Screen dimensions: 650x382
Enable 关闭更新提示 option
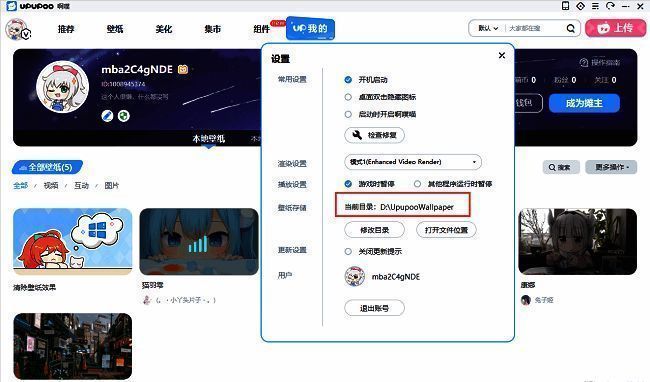point(348,251)
